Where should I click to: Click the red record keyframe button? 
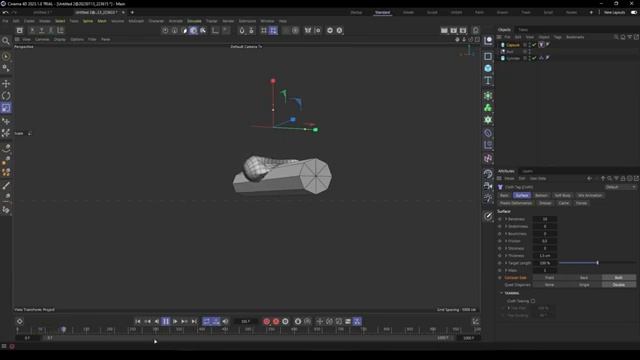pyautogui.click(x=267, y=322)
